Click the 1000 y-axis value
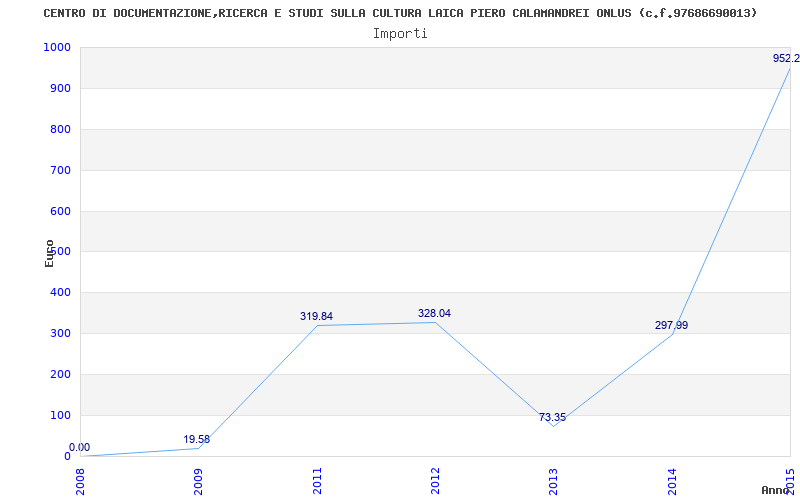Viewport: 800px width, 500px height. [x=57, y=47]
